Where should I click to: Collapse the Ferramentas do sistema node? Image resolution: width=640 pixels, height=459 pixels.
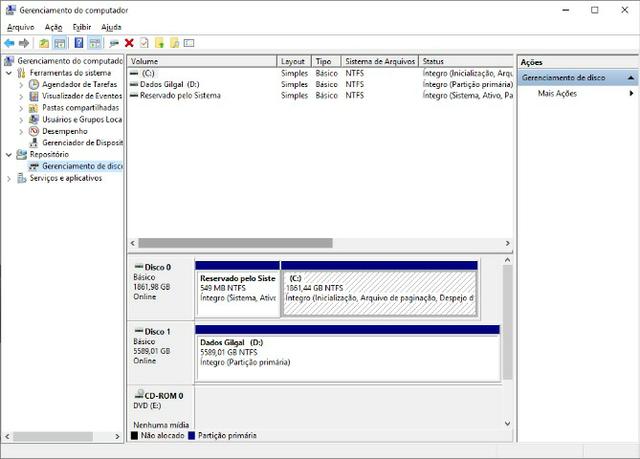9,73
